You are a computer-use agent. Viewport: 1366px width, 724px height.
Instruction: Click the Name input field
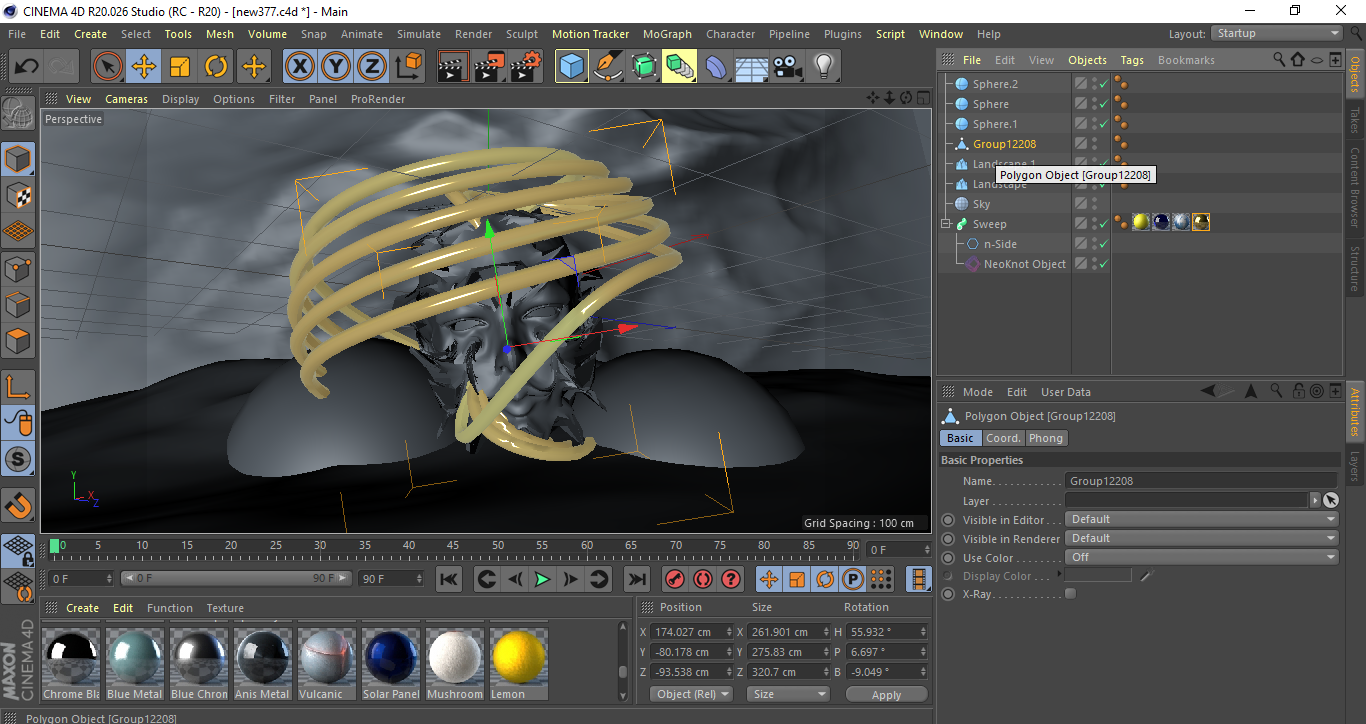coord(1201,481)
